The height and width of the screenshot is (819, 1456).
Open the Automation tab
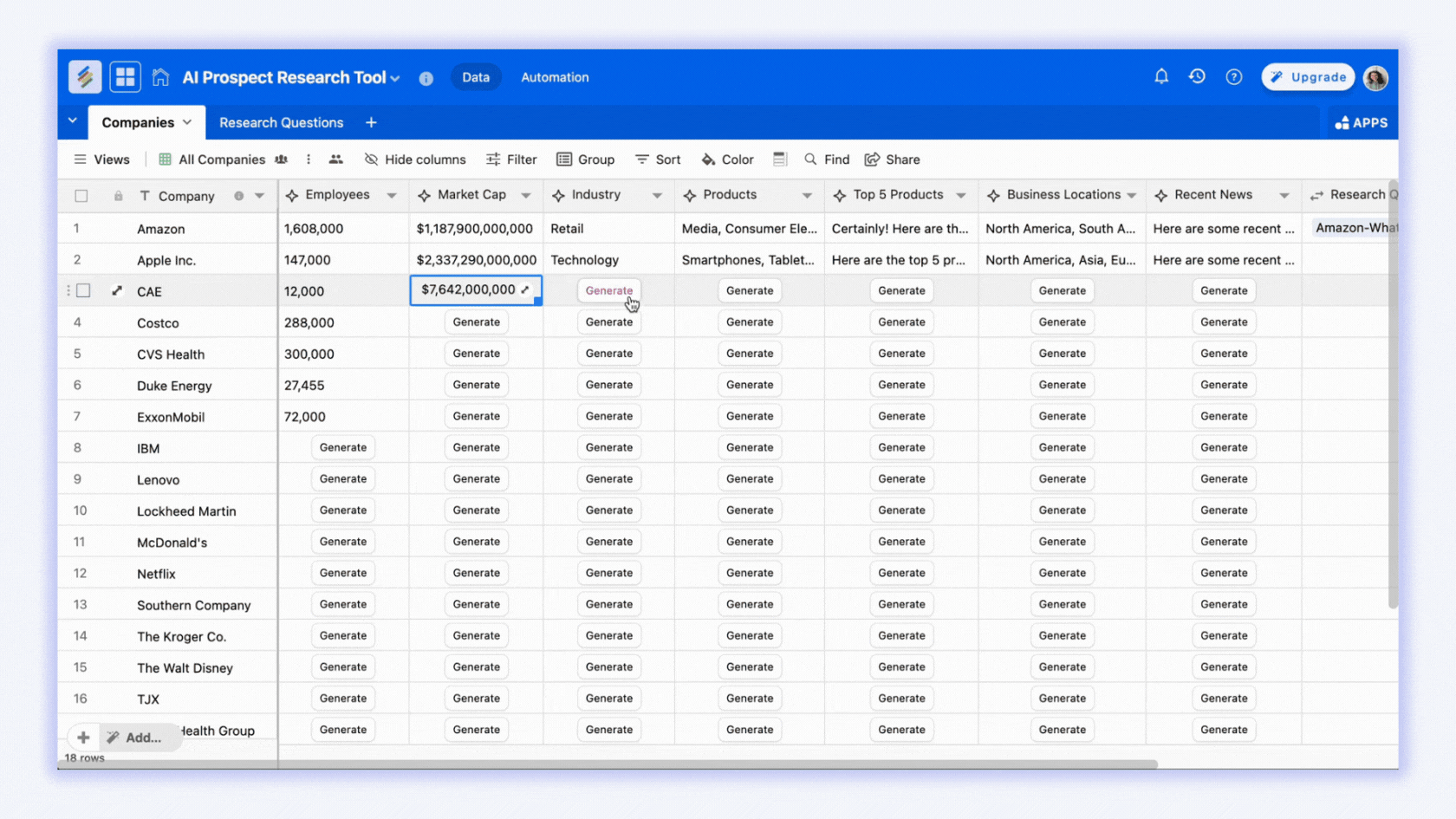click(555, 77)
